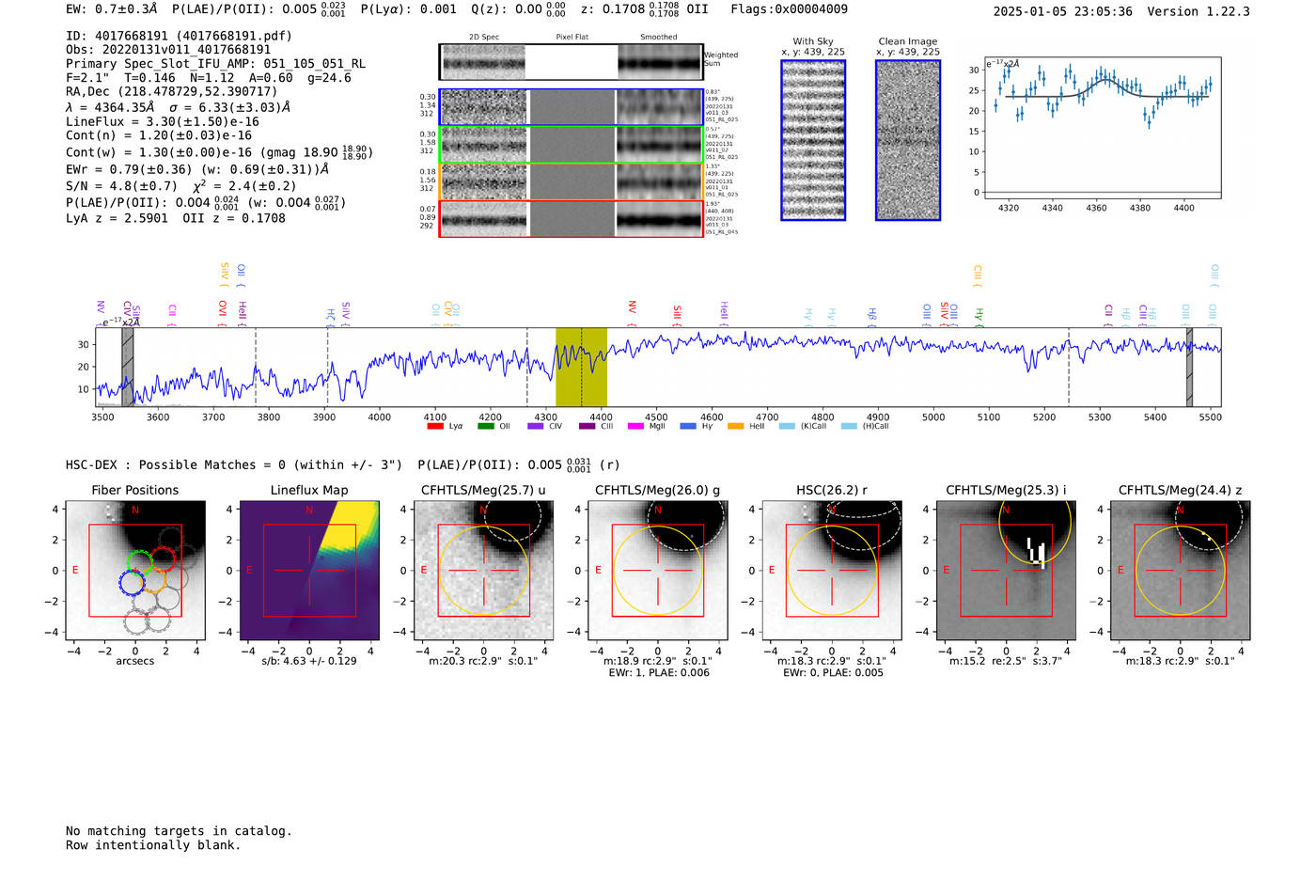This screenshot has height=896, width=1316.
Task: Click the blue fiber circle in Fiber Positions
Action: tap(132, 582)
